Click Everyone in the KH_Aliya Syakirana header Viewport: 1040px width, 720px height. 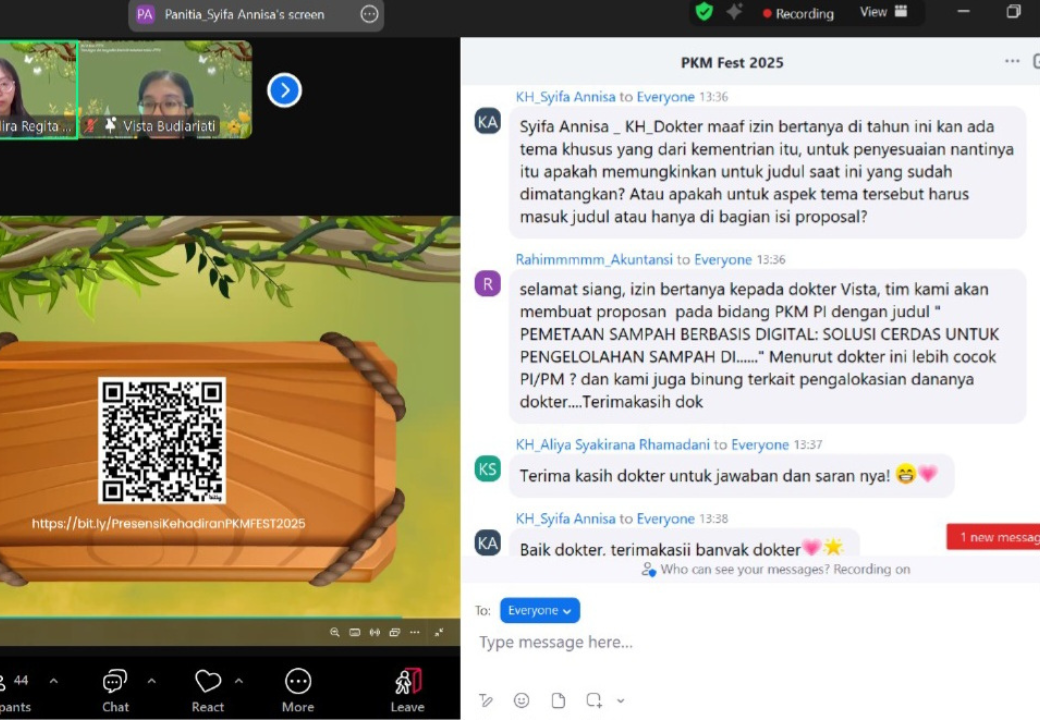pos(760,444)
